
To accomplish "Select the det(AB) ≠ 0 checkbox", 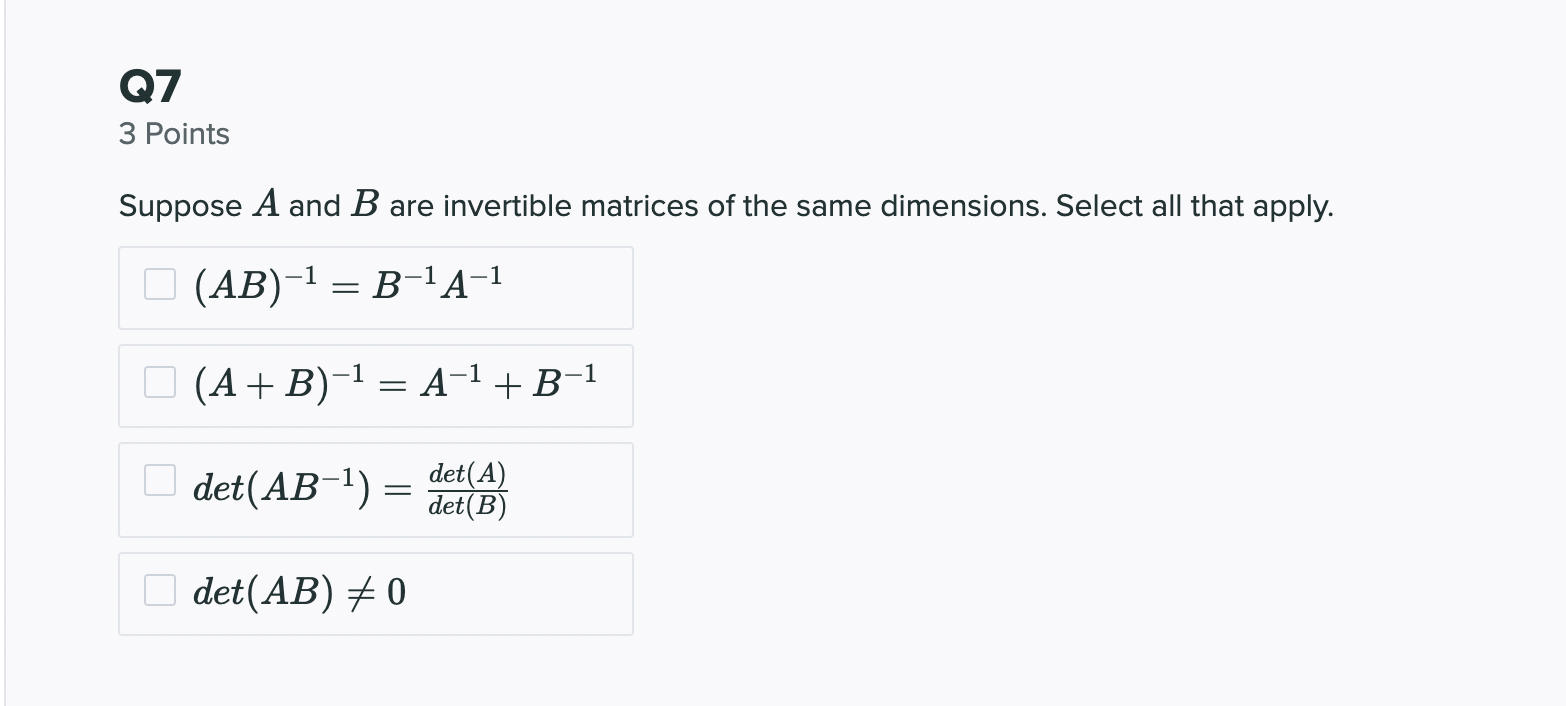I will click(160, 591).
